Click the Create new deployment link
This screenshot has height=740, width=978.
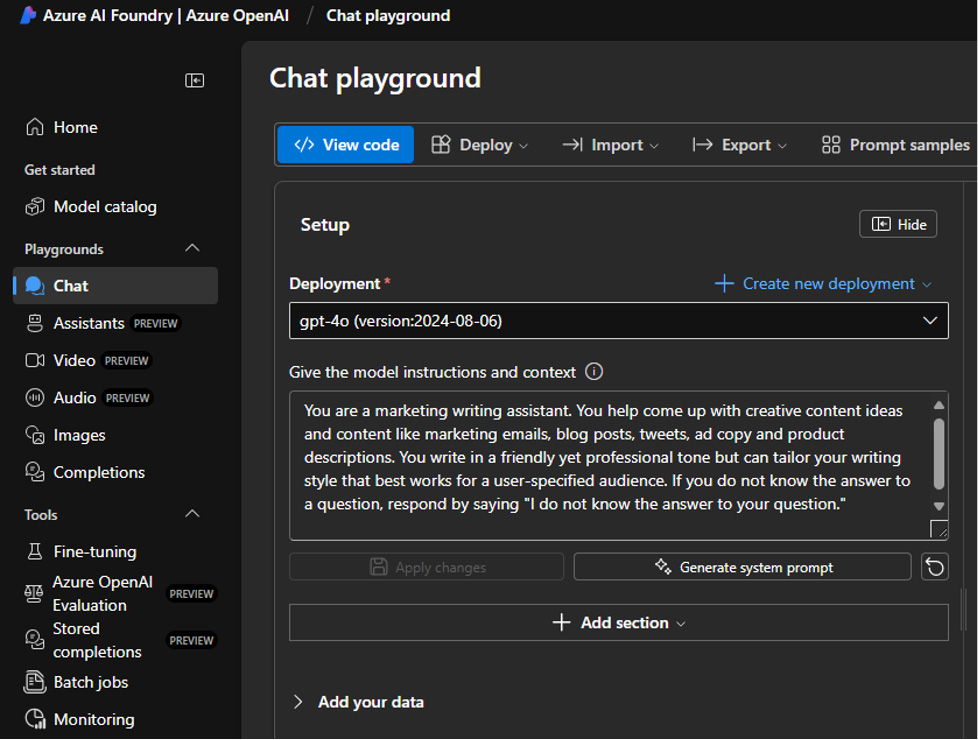[828, 284]
